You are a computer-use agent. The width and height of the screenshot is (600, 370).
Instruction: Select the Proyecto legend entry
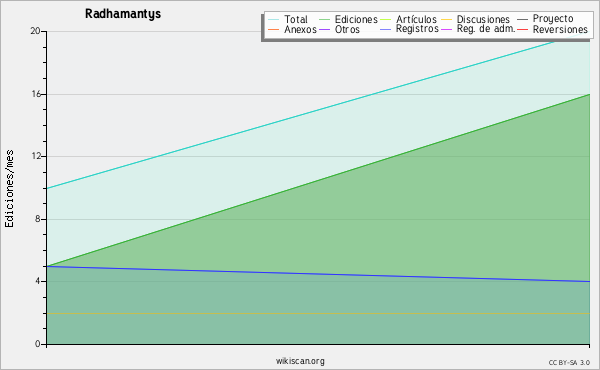[553, 19]
